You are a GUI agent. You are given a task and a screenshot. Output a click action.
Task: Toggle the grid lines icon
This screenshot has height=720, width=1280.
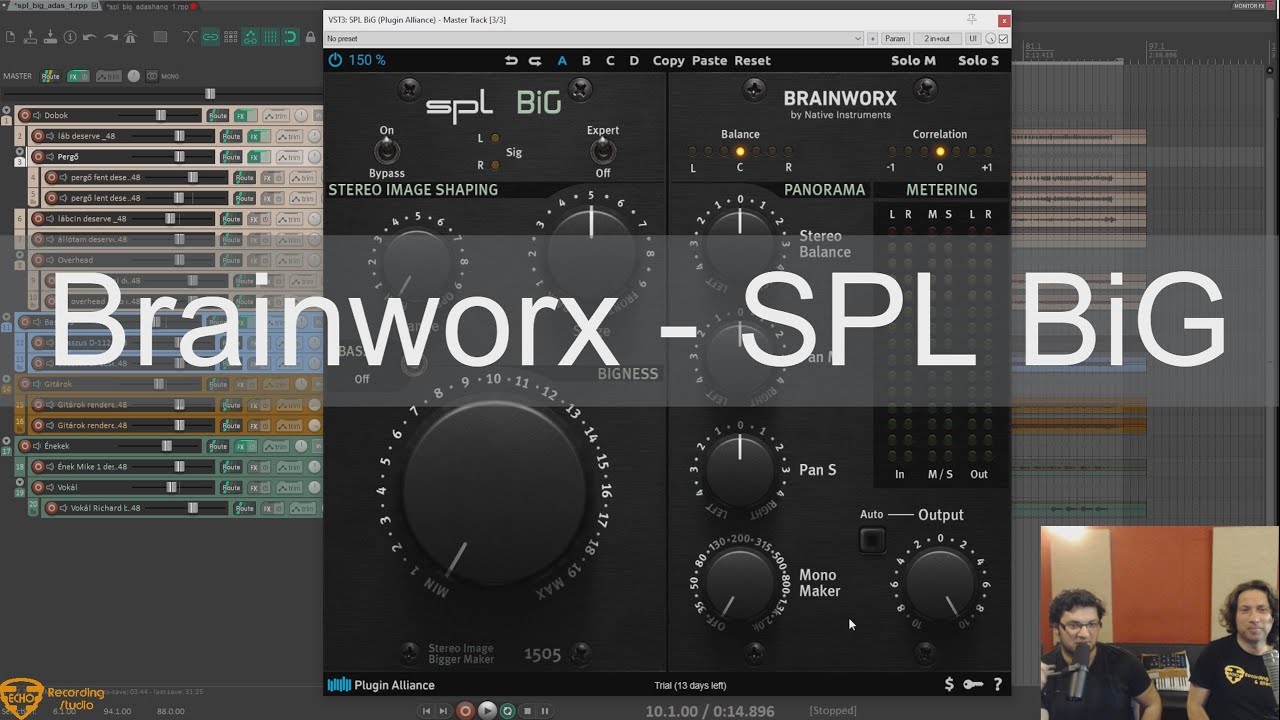[x=270, y=37]
